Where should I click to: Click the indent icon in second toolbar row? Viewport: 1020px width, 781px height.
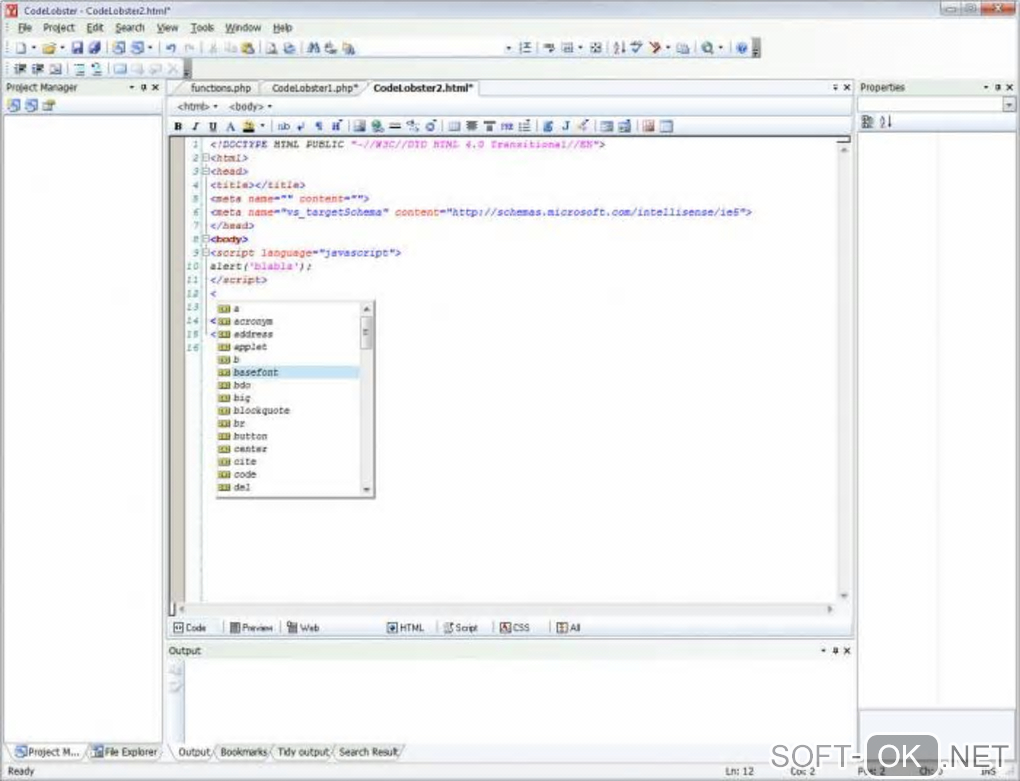point(20,69)
